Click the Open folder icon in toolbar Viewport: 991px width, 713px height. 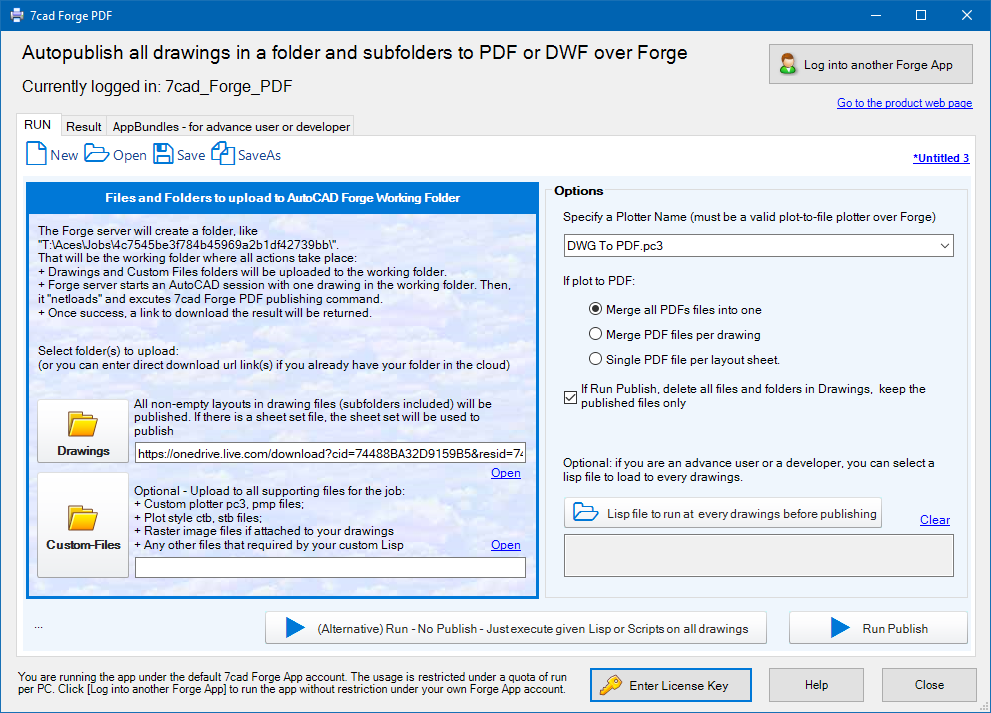click(x=97, y=154)
